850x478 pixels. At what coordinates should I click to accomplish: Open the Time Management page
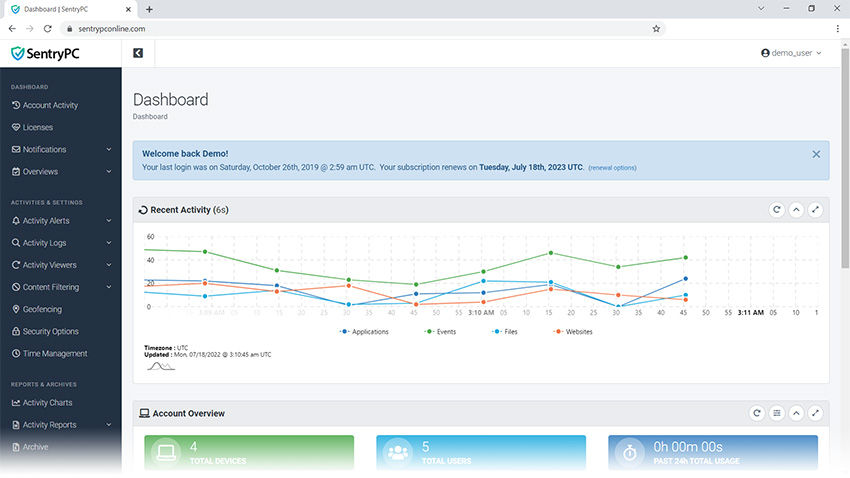(x=55, y=353)
